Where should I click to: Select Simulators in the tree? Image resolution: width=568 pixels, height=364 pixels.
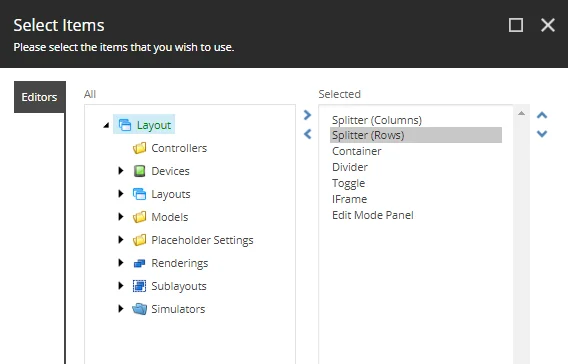coord(178,309)
